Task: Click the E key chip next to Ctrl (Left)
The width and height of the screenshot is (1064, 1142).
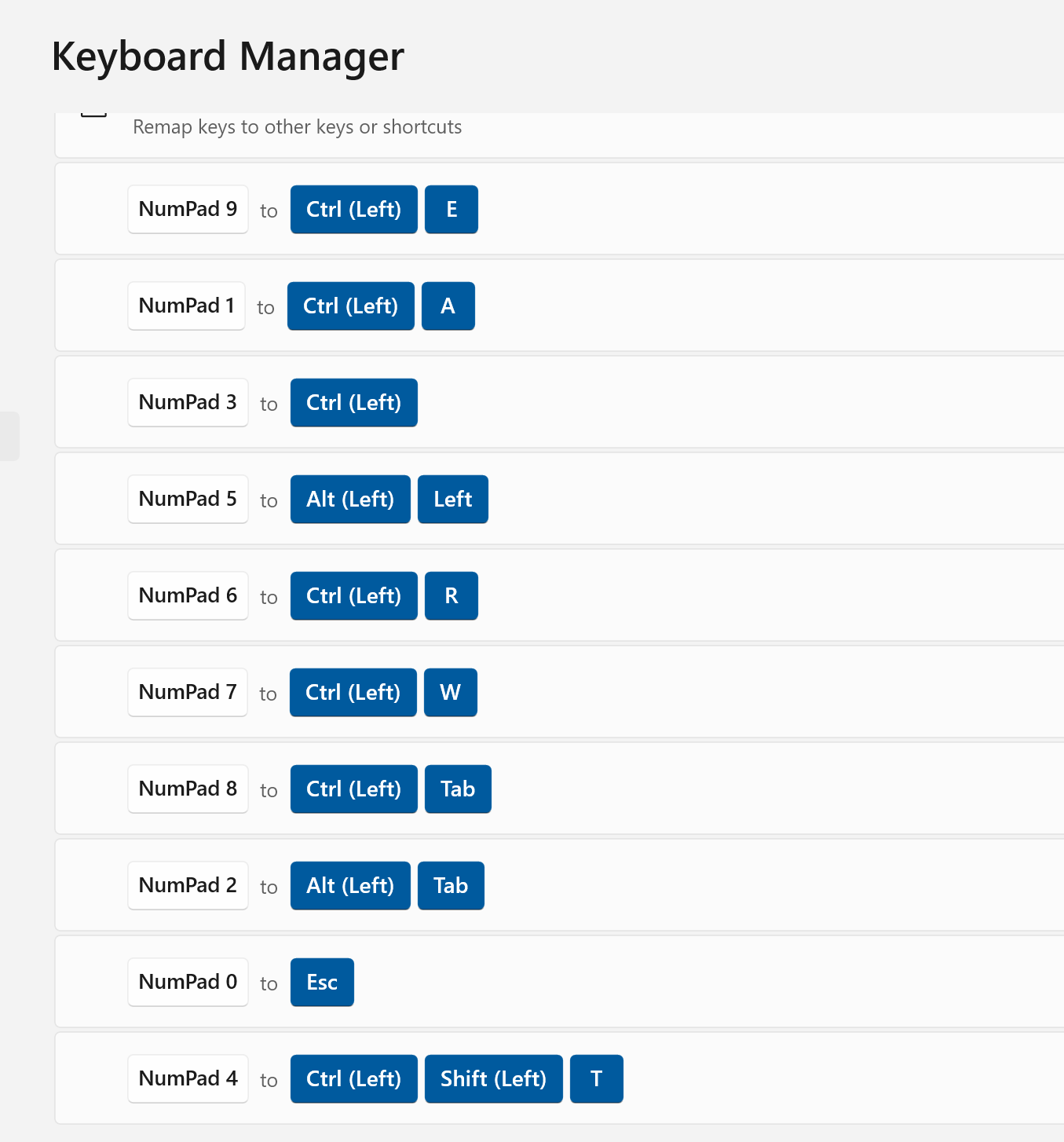Action: (x=451, y=209)
